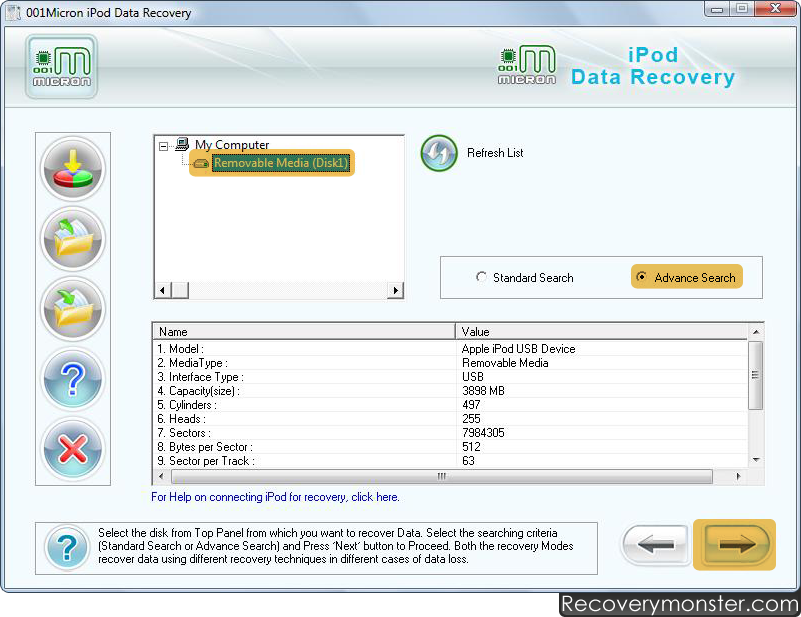
Task: Click the 001Micron logo at top left
Action: coord(61,66)
